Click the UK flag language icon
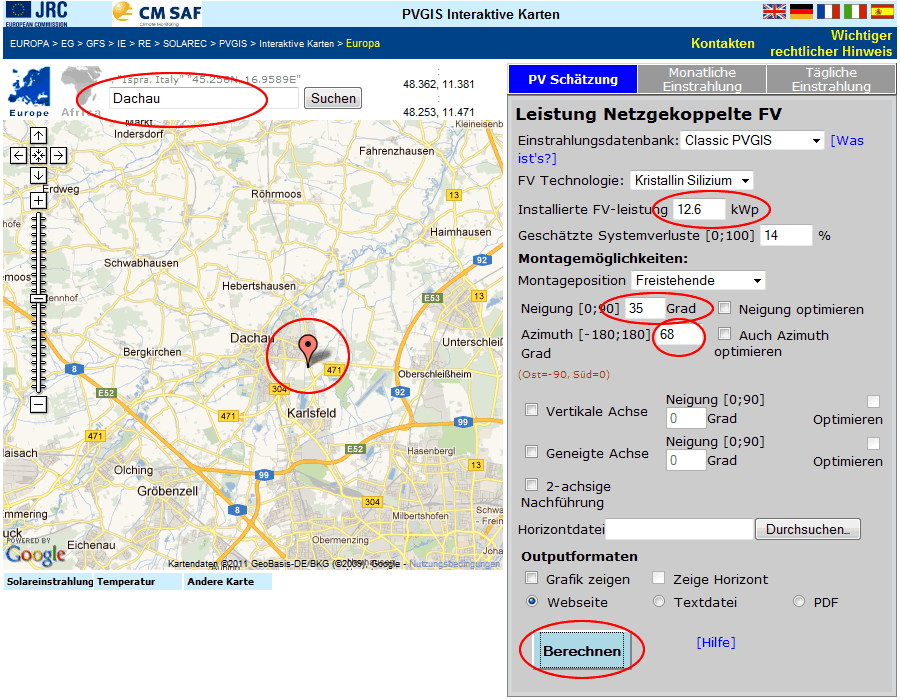This screenshot has width=900, height=700. click(774, 11)
